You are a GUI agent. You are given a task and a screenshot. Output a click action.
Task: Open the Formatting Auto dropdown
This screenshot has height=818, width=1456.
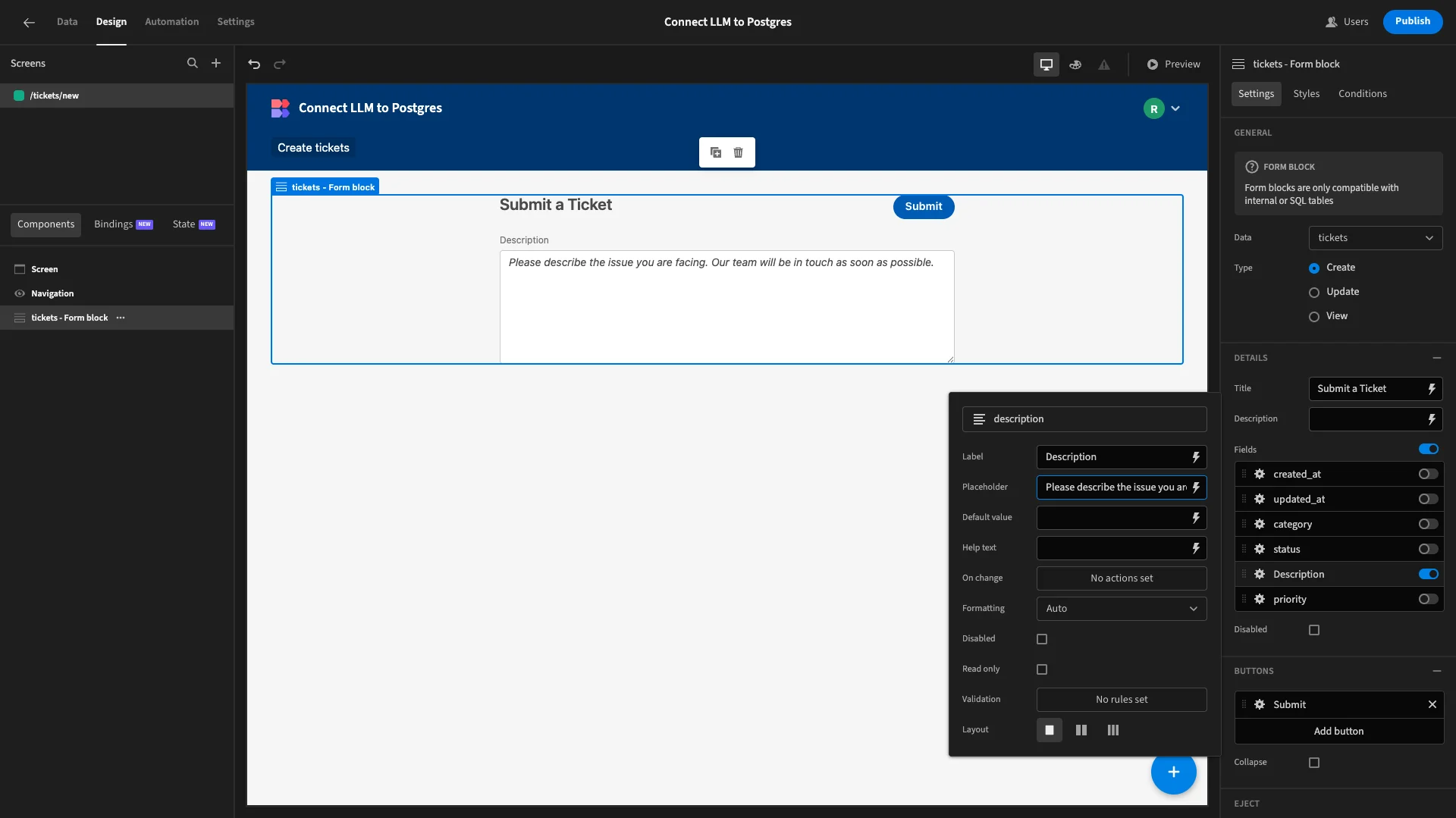[x=1122, y=609]
